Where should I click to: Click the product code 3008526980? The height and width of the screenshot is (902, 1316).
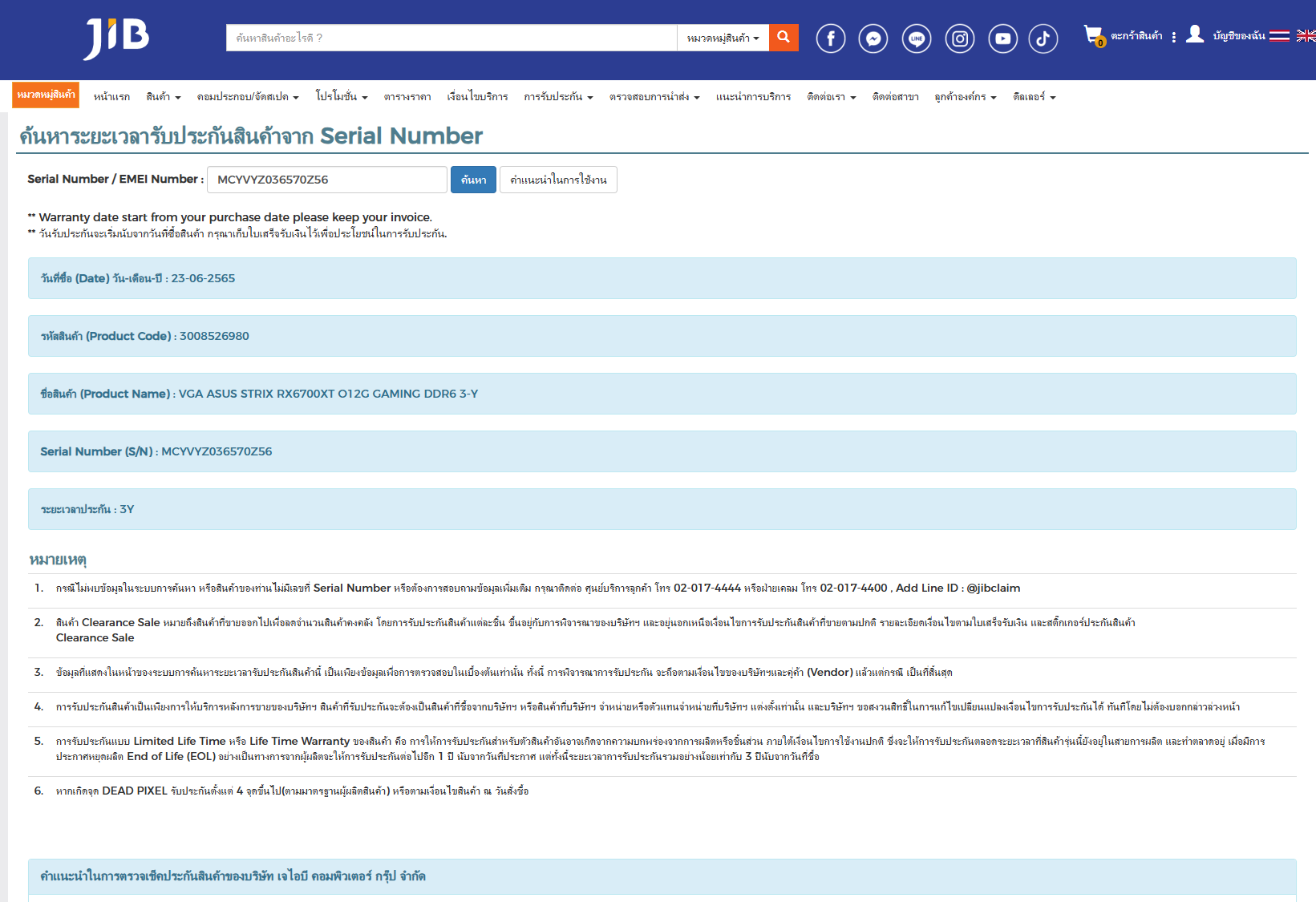(214, 336)
